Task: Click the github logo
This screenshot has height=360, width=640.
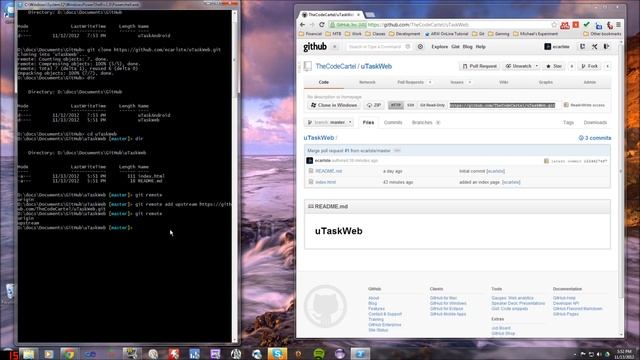Action: [x=315, y=47]
